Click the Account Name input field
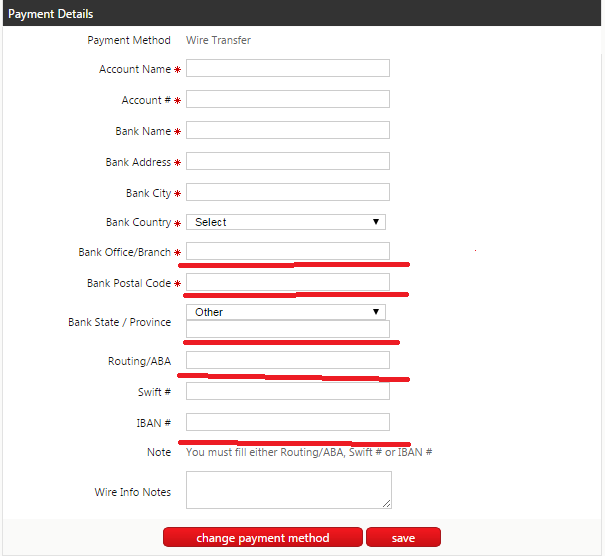Screen dimensions: 605x556 (287, 69)
